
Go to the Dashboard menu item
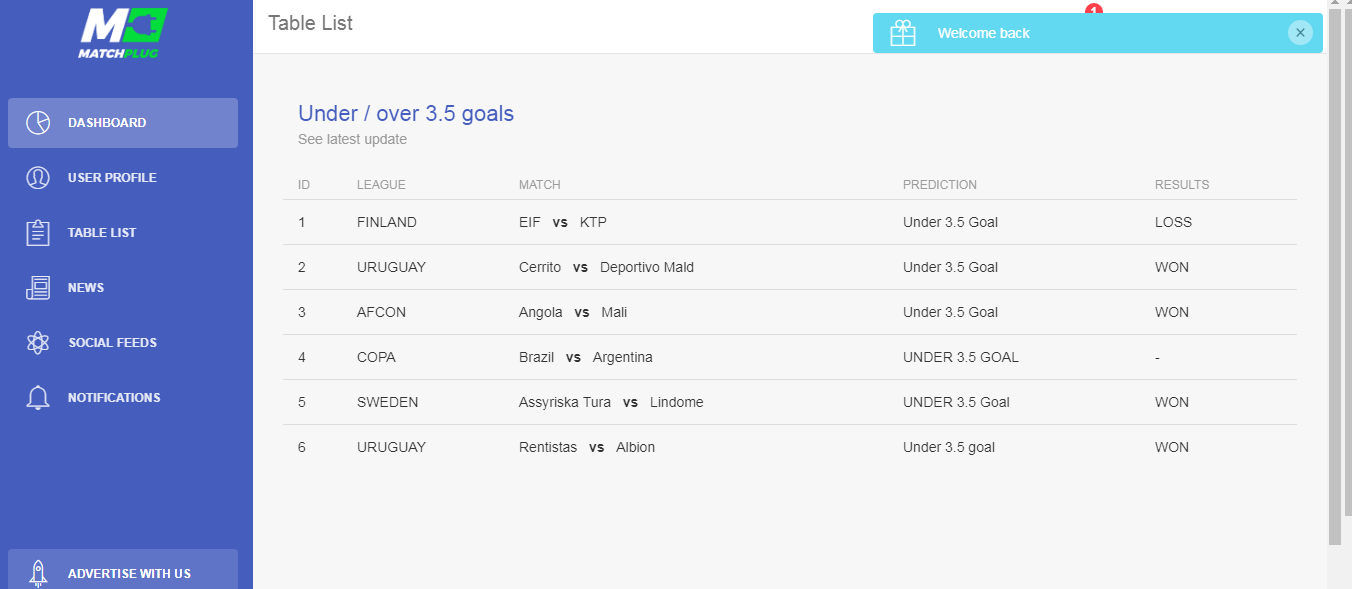pos(123,123)
